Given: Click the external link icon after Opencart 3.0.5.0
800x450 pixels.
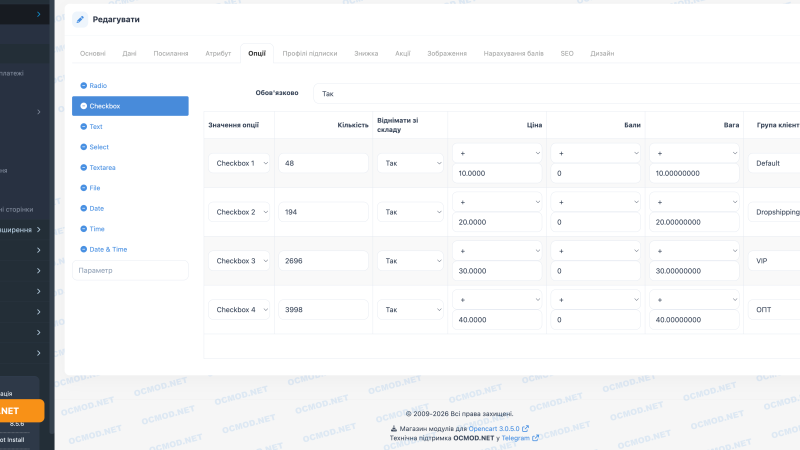Looking at the screenshot, I should [x=526, y=429].
